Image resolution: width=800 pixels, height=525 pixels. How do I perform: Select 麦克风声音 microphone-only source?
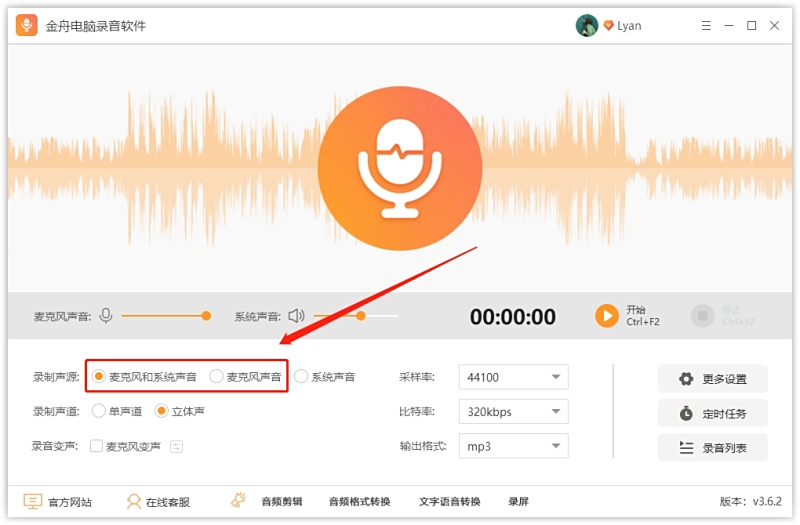(216, 377)
